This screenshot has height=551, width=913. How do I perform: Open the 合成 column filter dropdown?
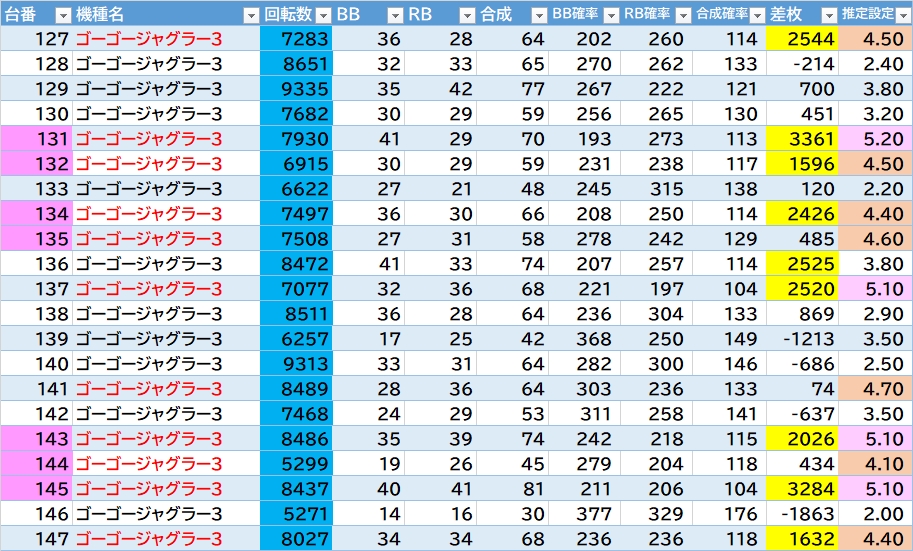click(x=539, y=15)
